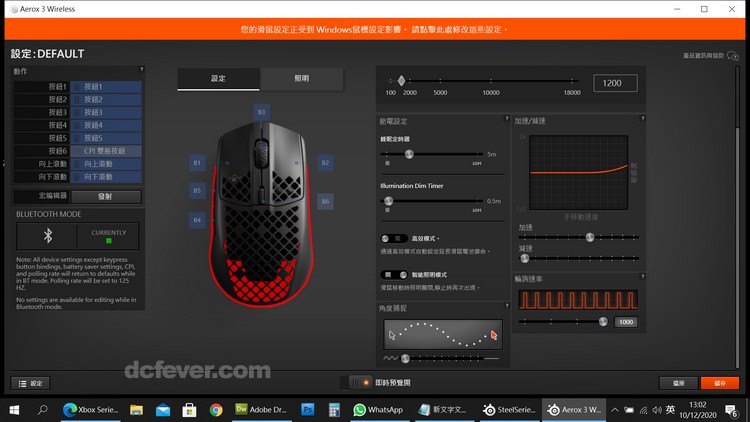Image resolution: width=750 pixels, height=422 pixels.
Task: Select the B2 button marker on the mouse
Action: click(x=325, y=163)
